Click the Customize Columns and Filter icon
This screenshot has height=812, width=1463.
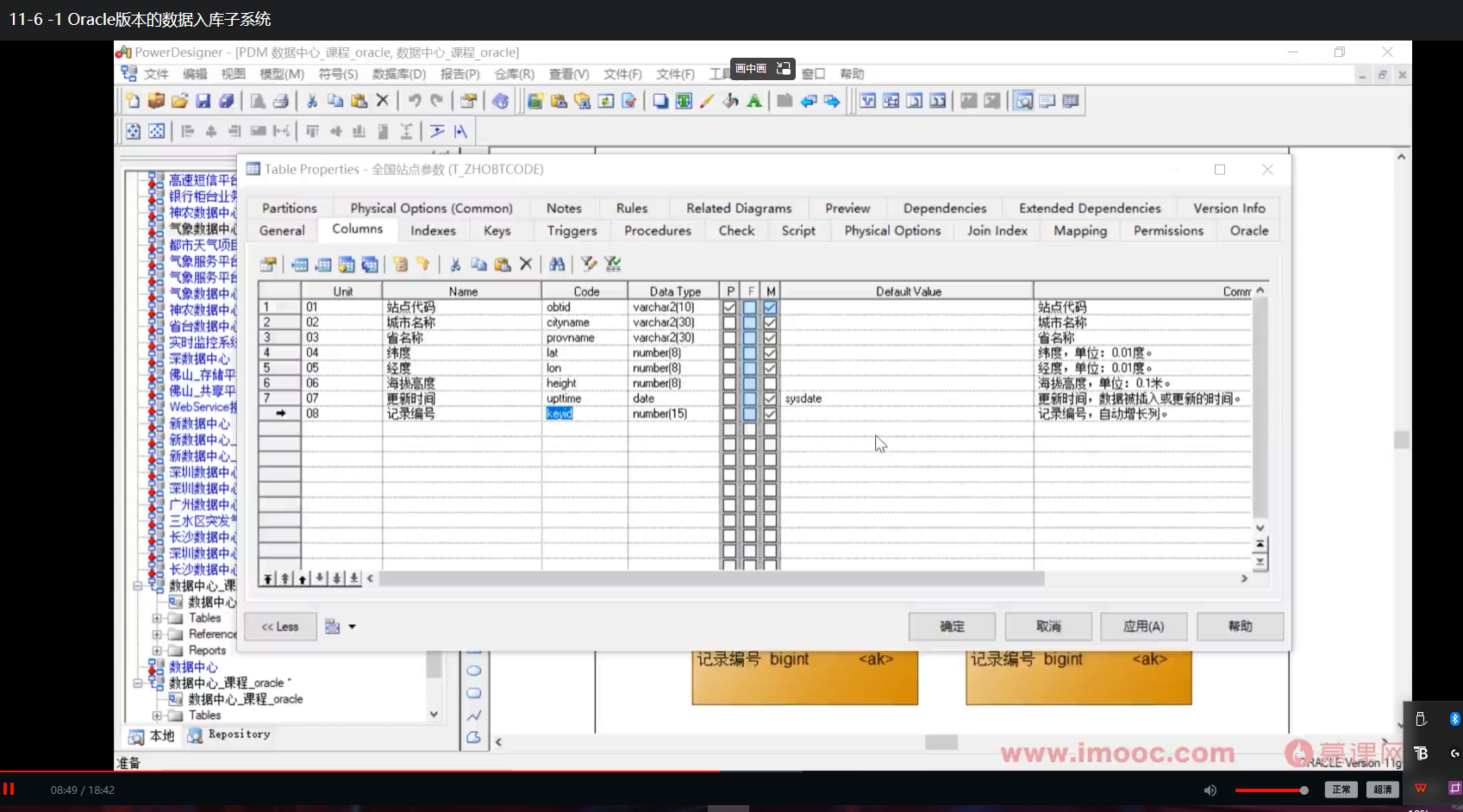pyautogui.click(x=589, y=264)
